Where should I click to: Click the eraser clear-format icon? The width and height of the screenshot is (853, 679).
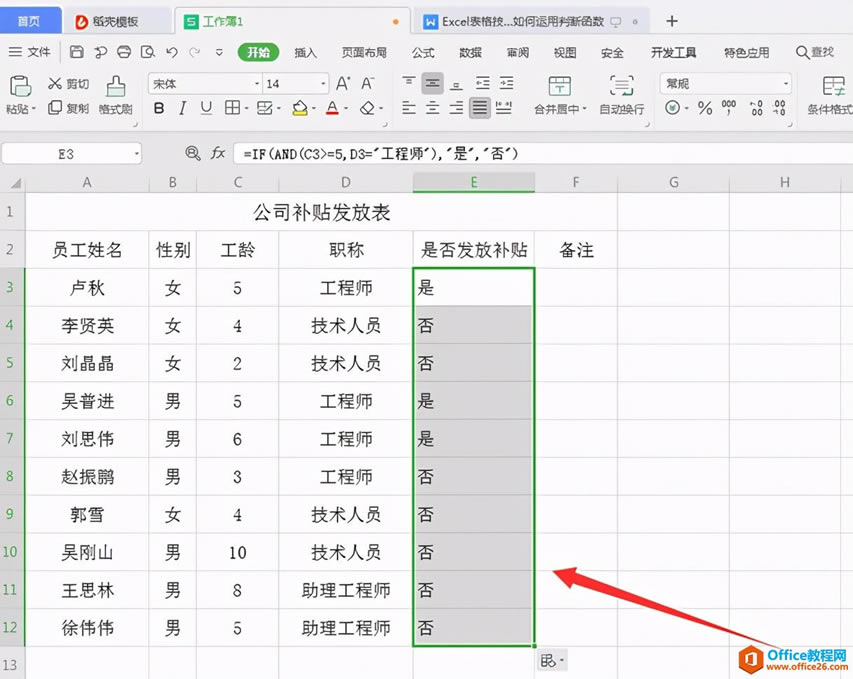click(367, 108)
